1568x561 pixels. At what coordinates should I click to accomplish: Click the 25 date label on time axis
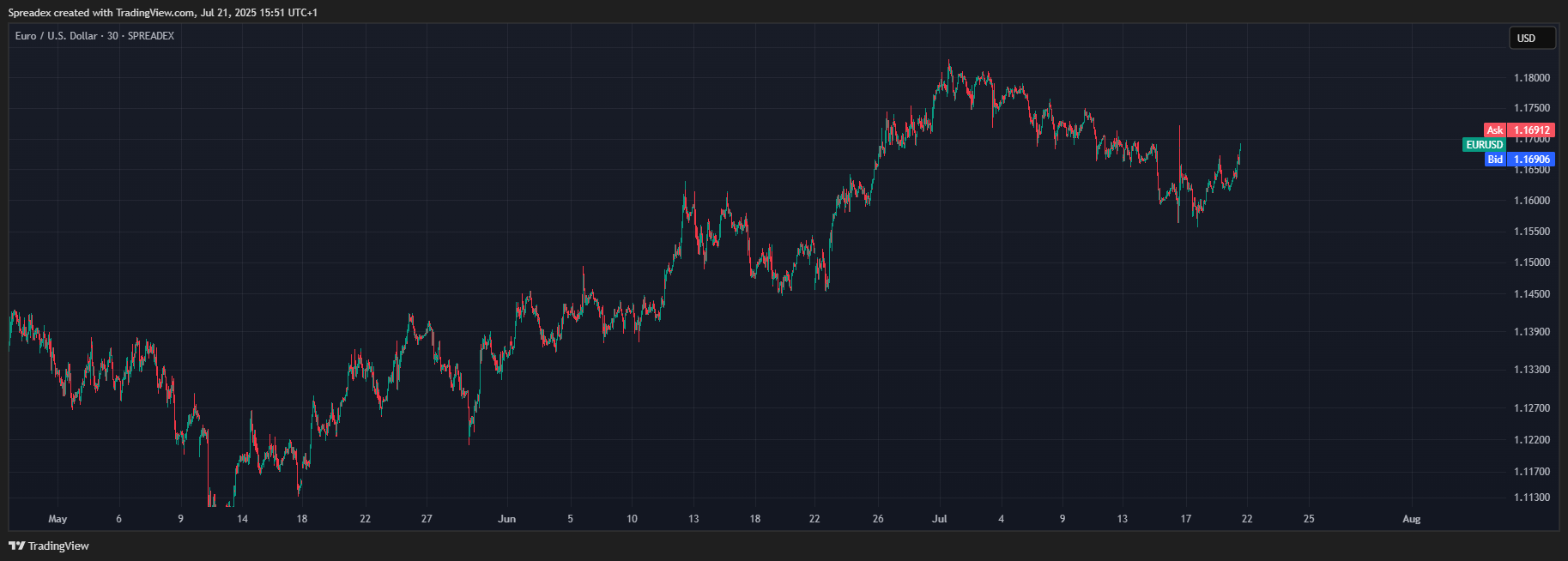[x=1309, y=519]
